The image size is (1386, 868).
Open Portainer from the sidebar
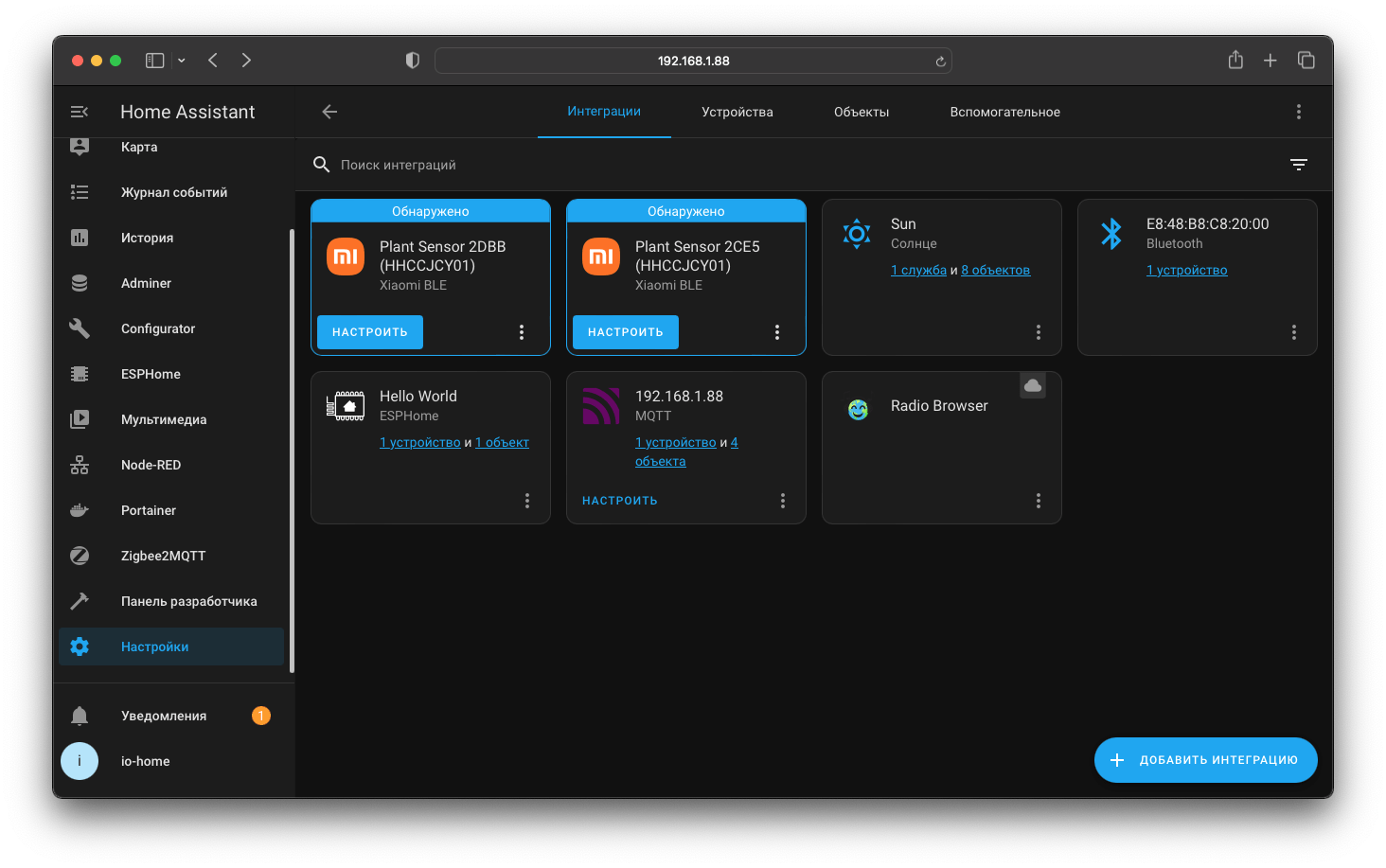click(x=149, y=510)
